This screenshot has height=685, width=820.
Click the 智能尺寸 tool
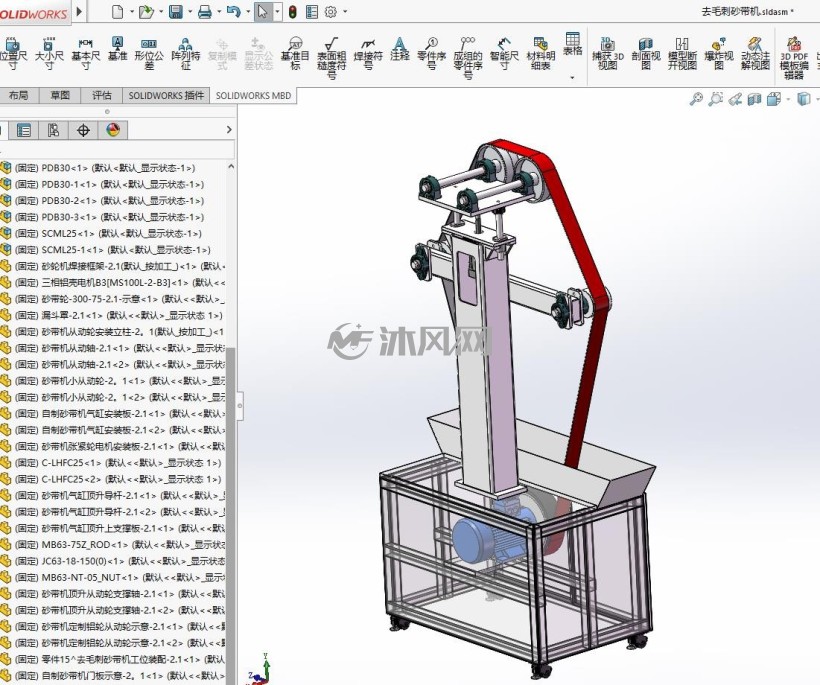coord(504,53)
